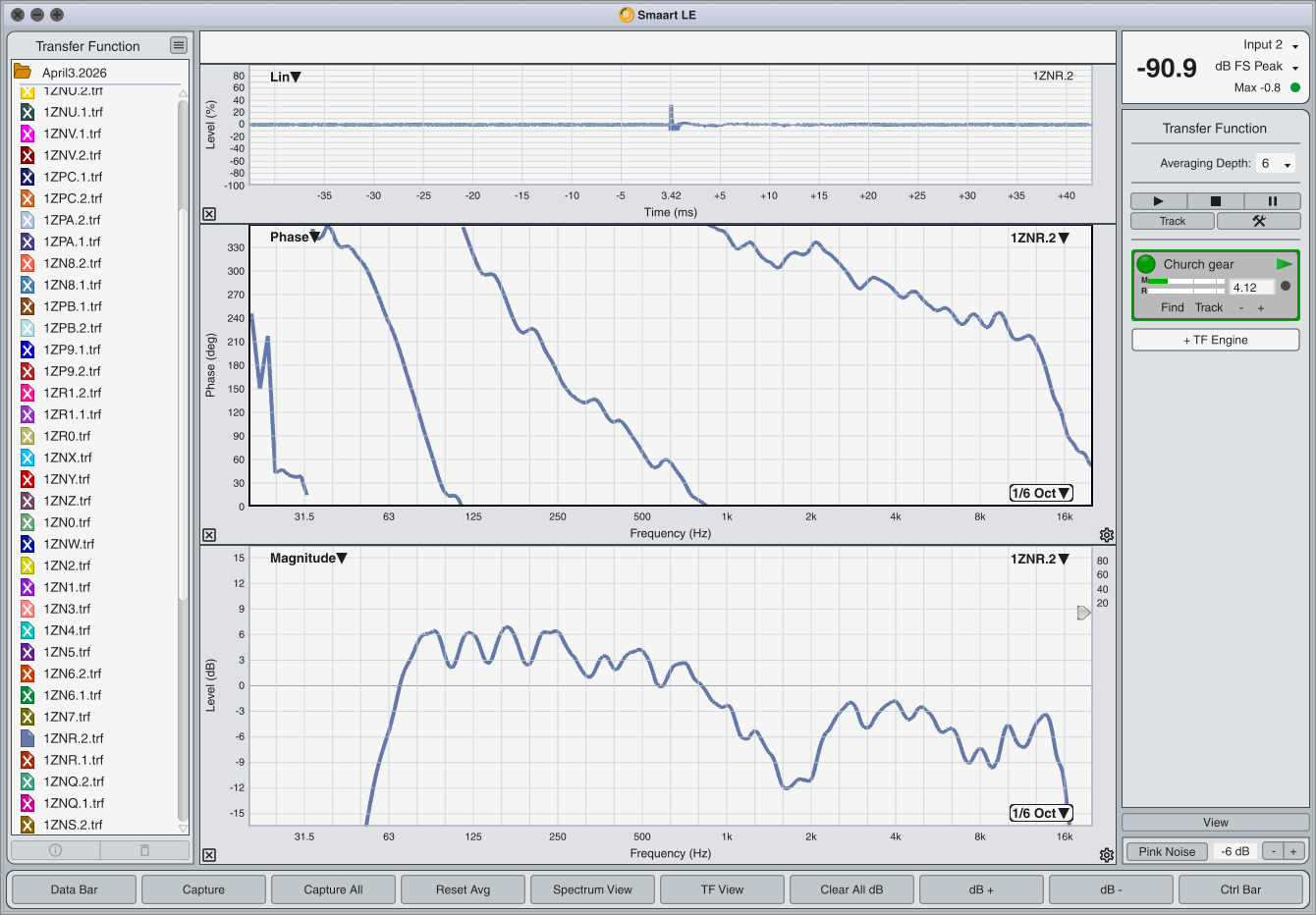Click the trace icon beside 1ZNQ.2.trf

(27, 781)
